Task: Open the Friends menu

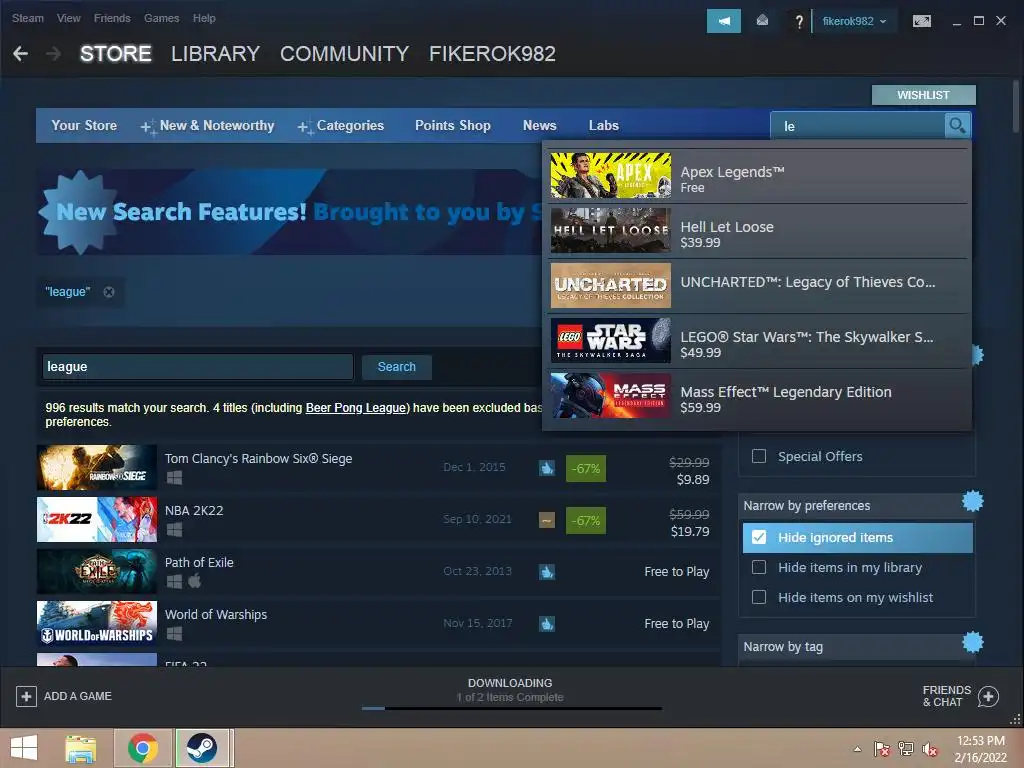Action: [112, 18]
